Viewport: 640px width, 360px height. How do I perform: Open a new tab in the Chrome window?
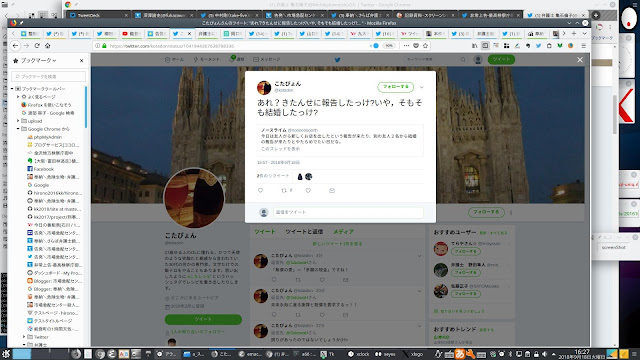[596, 15]
